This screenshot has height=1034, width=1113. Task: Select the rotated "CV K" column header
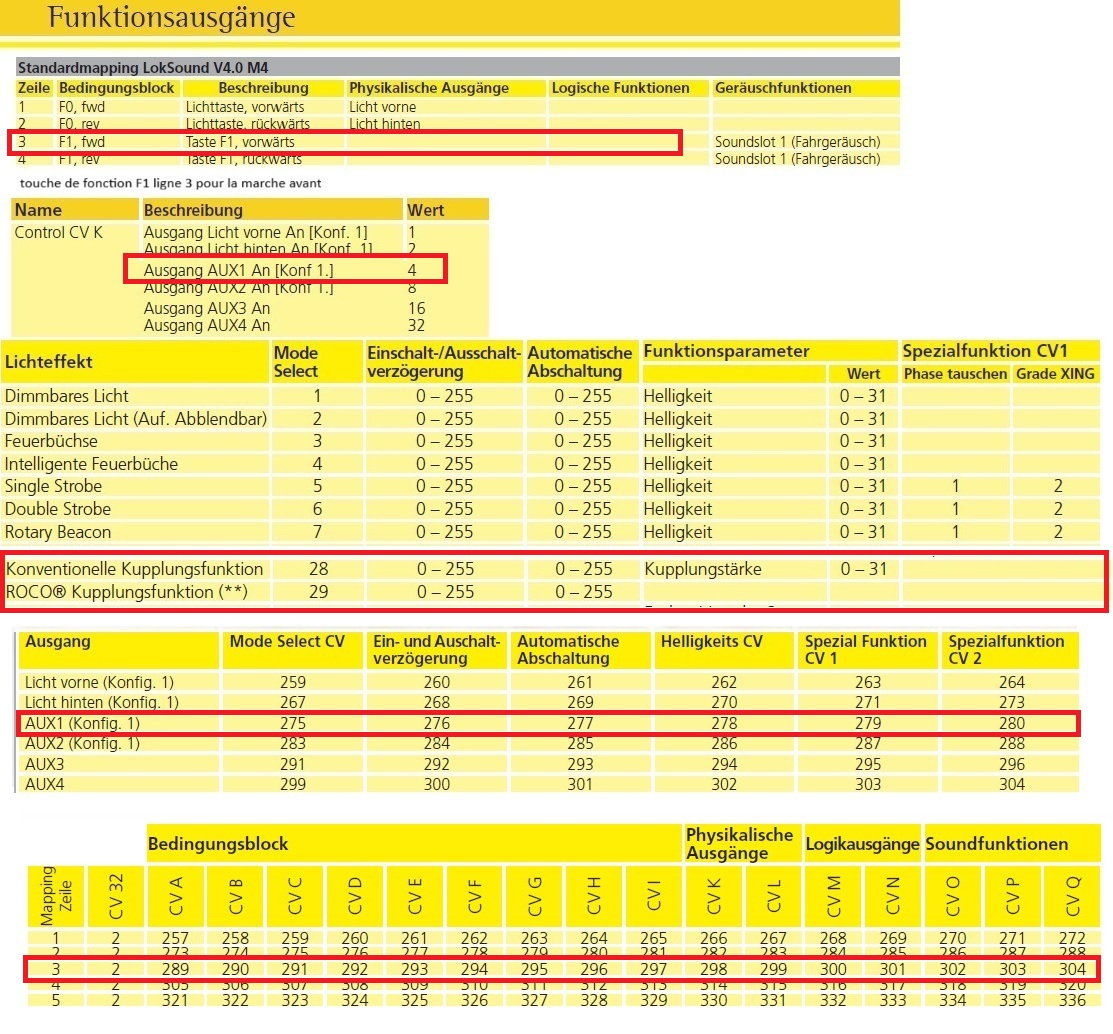coord(713,896)
